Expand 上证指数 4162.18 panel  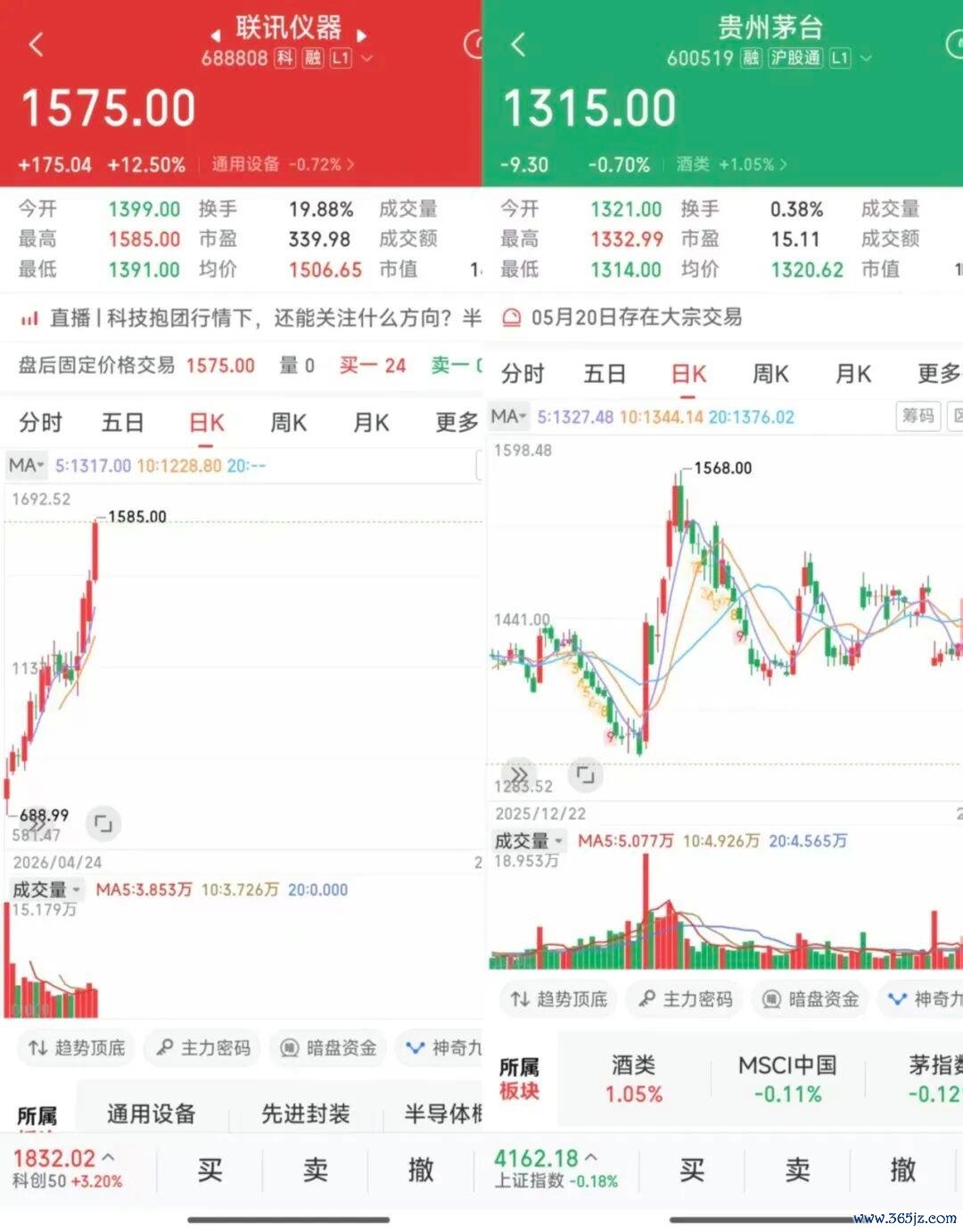point(556,1169)
